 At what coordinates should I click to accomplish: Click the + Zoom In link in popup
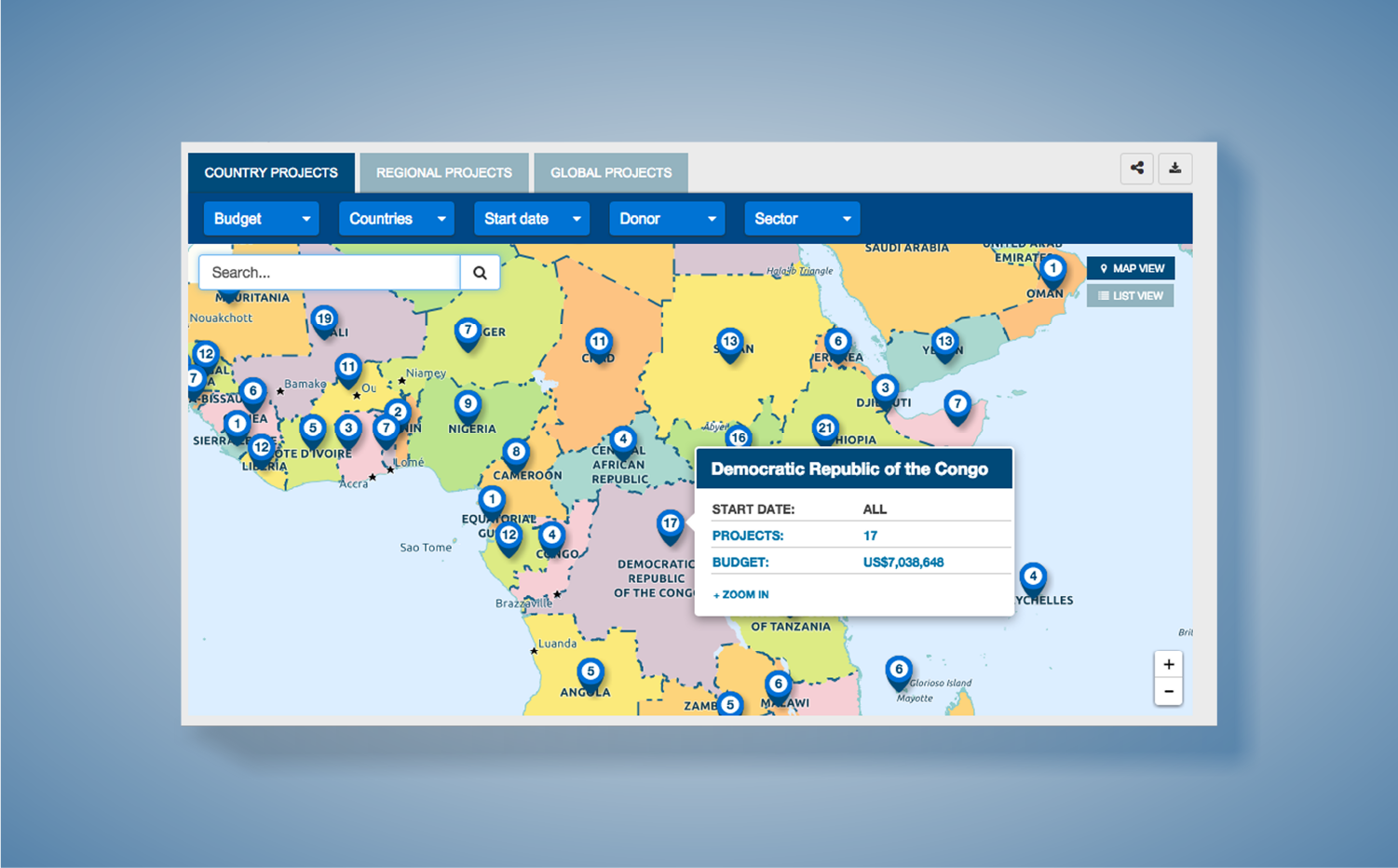[741, 594]
